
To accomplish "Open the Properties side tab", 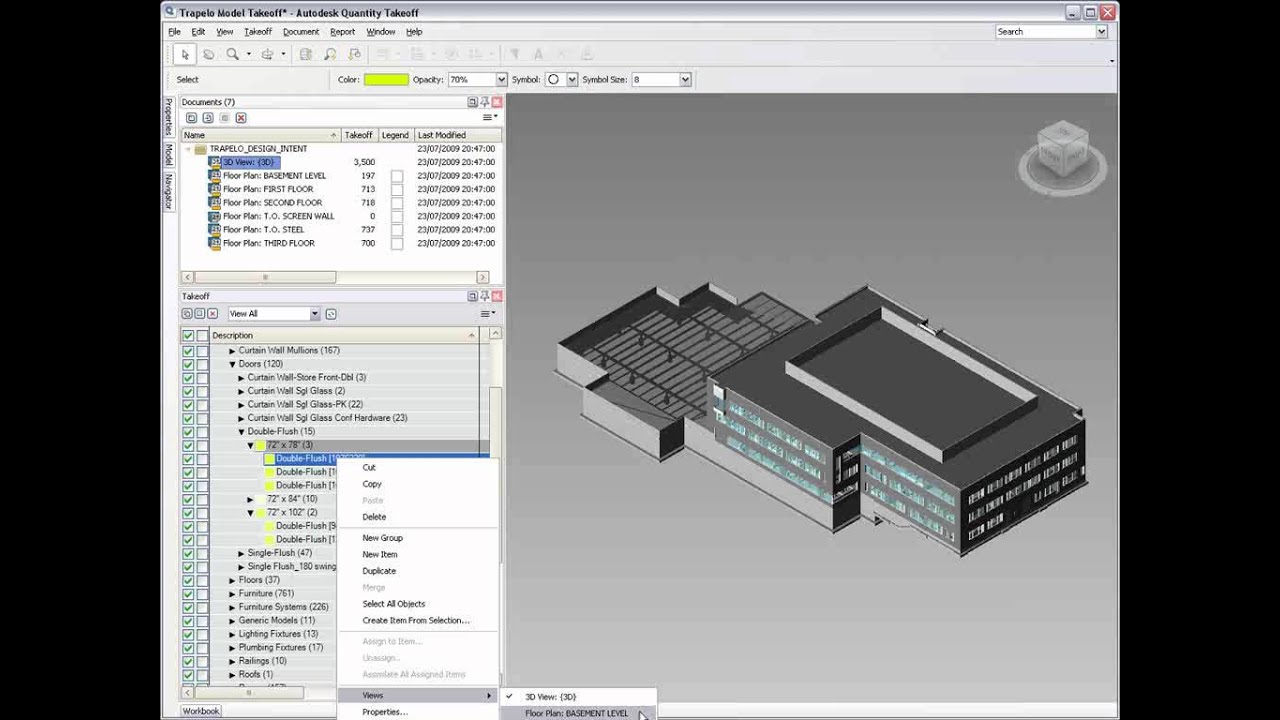I will coord(169,117).
